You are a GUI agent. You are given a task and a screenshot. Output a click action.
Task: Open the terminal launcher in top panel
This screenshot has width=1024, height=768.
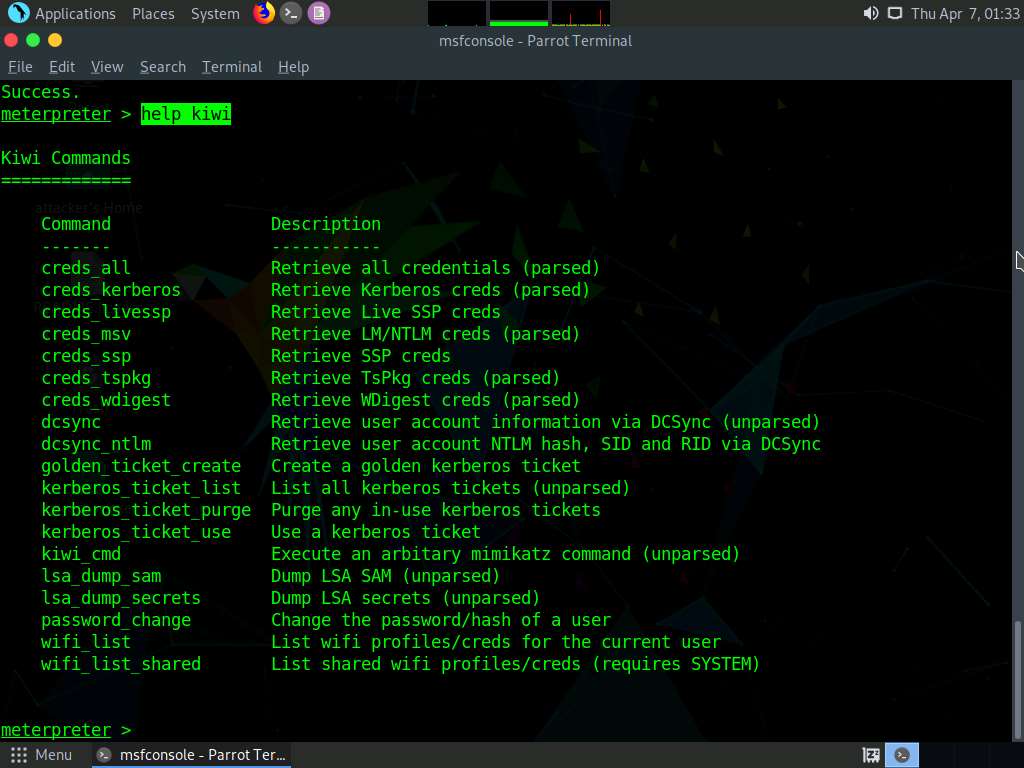291,13
